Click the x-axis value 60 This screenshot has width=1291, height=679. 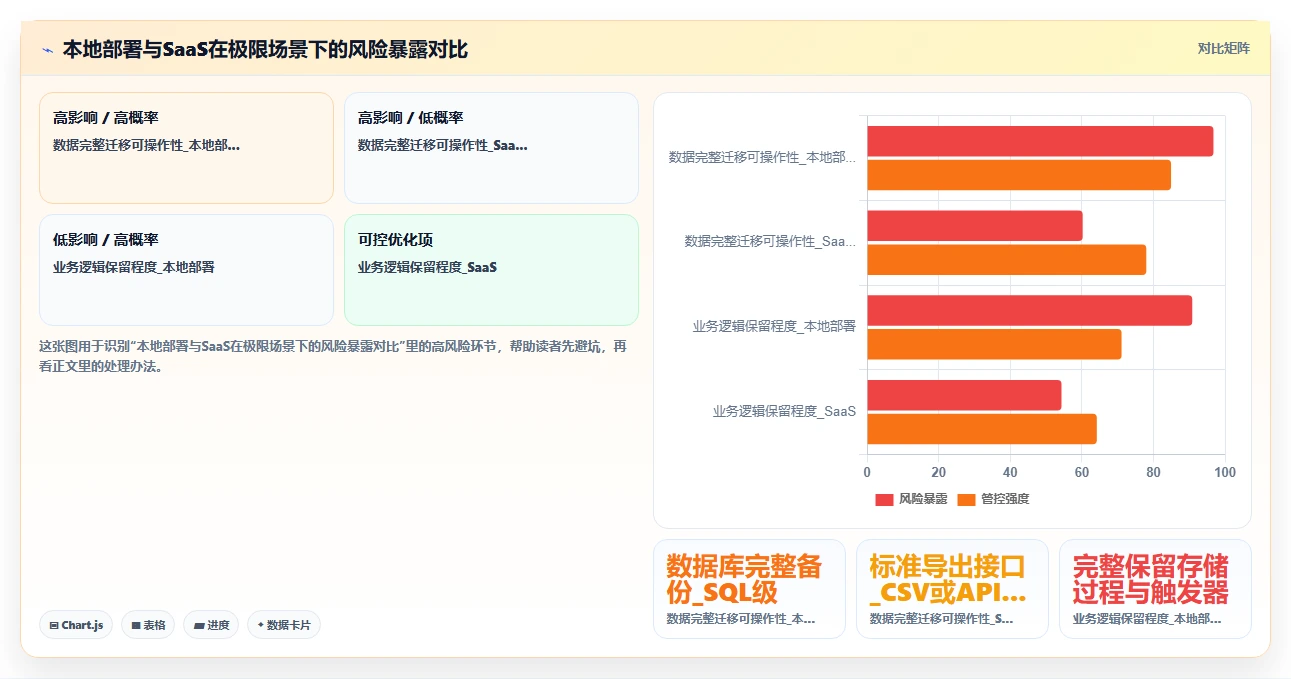click(1082, 472)
